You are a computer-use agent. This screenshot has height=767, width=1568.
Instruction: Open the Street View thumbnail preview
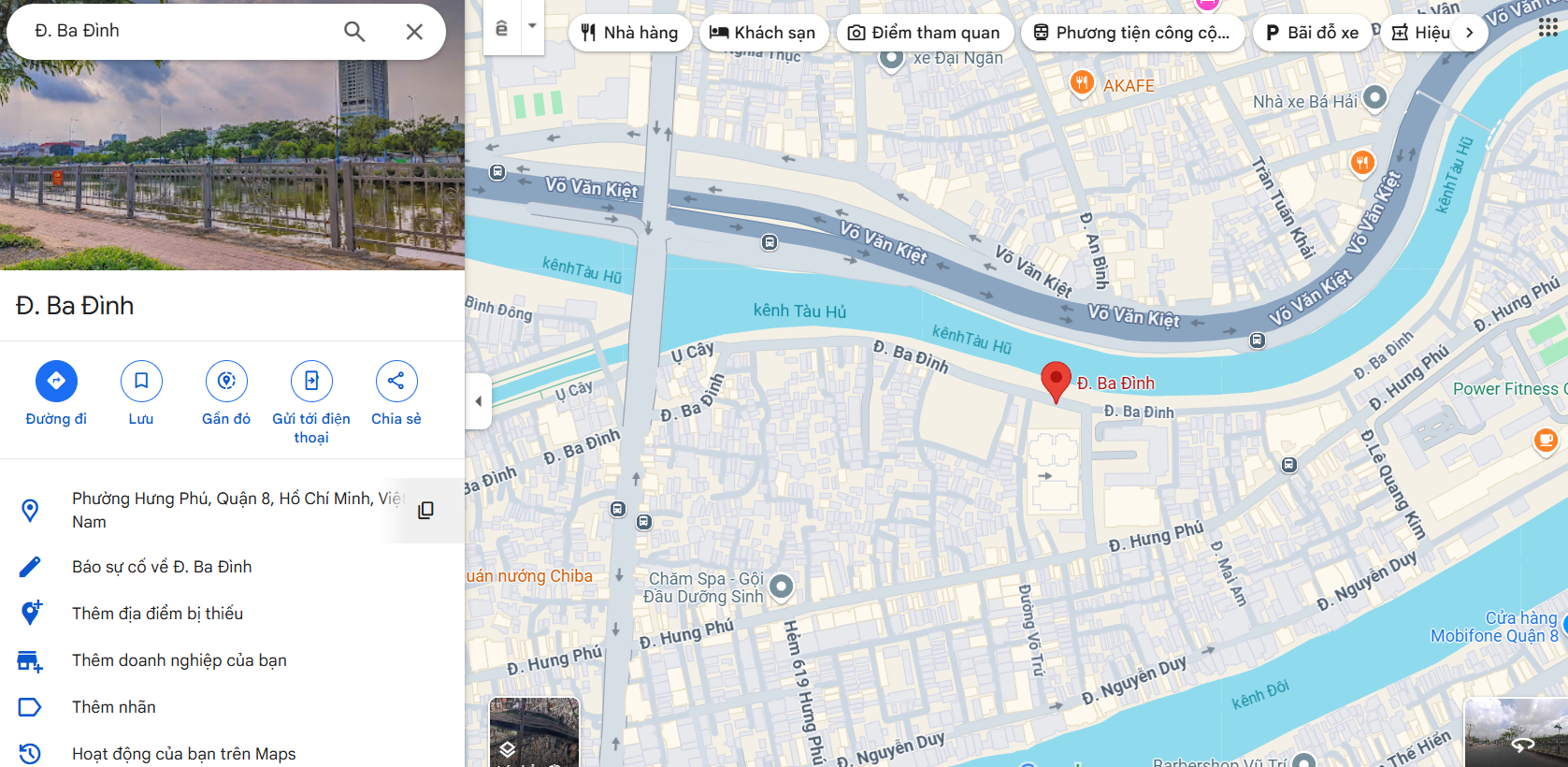pyautogui.click(x=1516, y=732)
